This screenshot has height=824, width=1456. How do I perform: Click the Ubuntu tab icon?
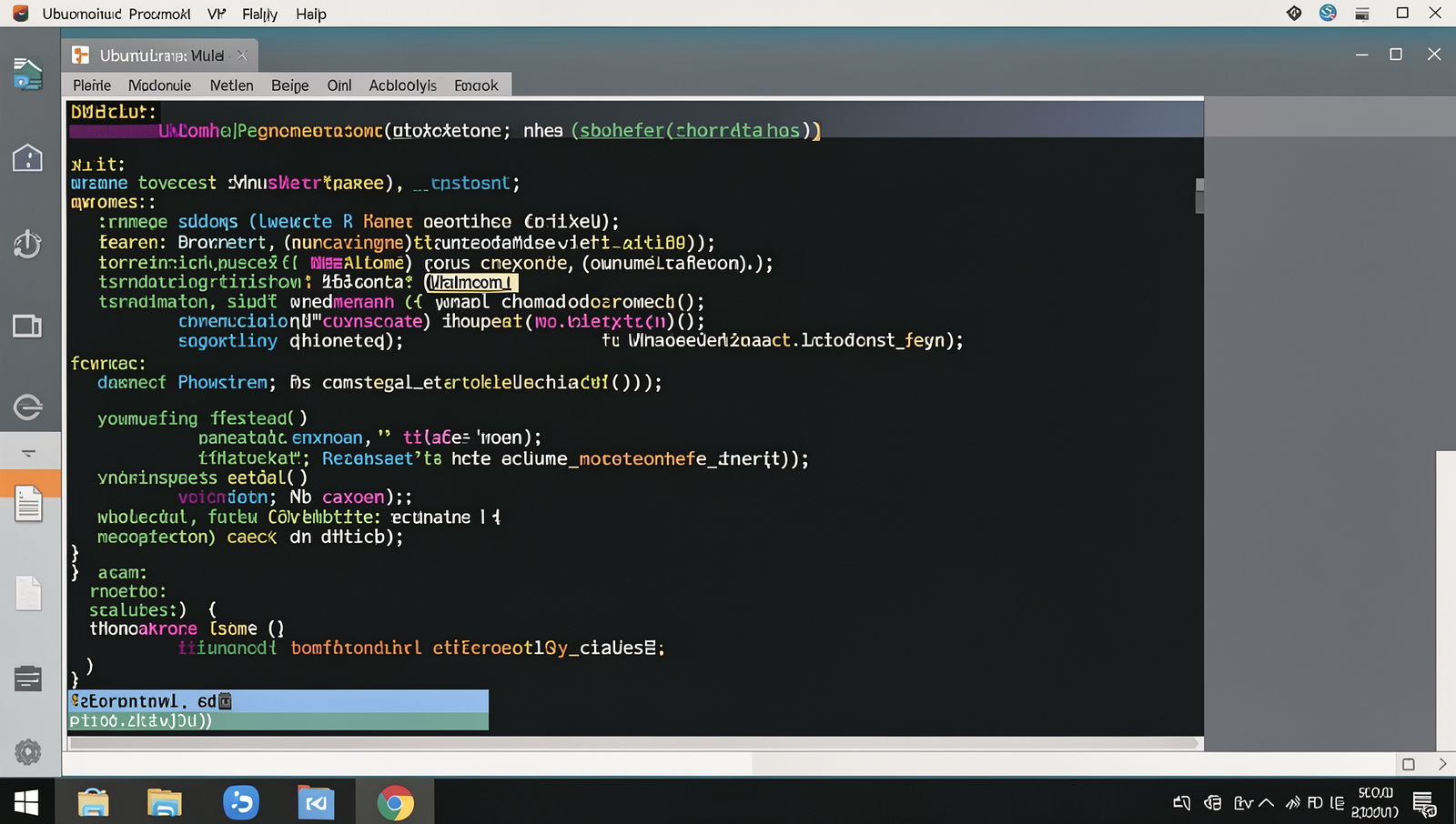pos(81,55)
